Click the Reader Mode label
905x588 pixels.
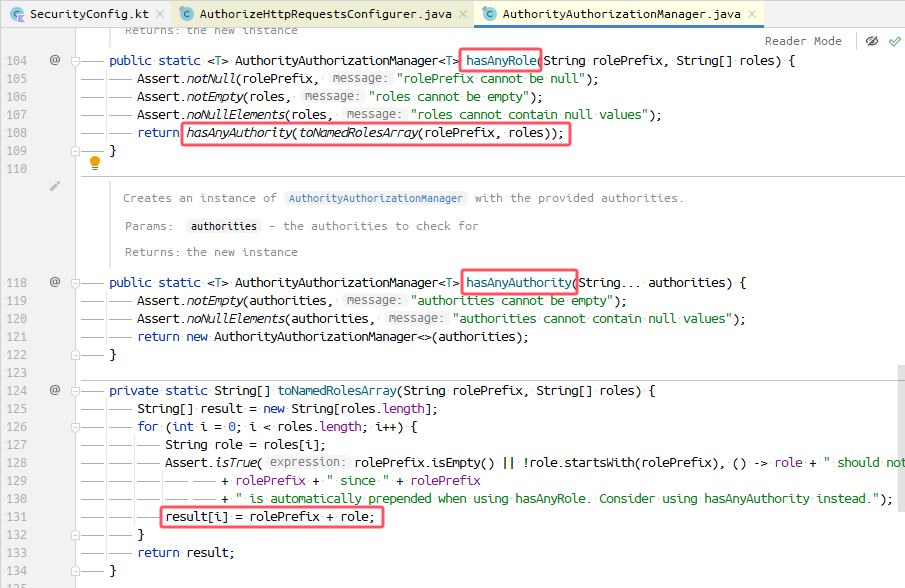803,41
